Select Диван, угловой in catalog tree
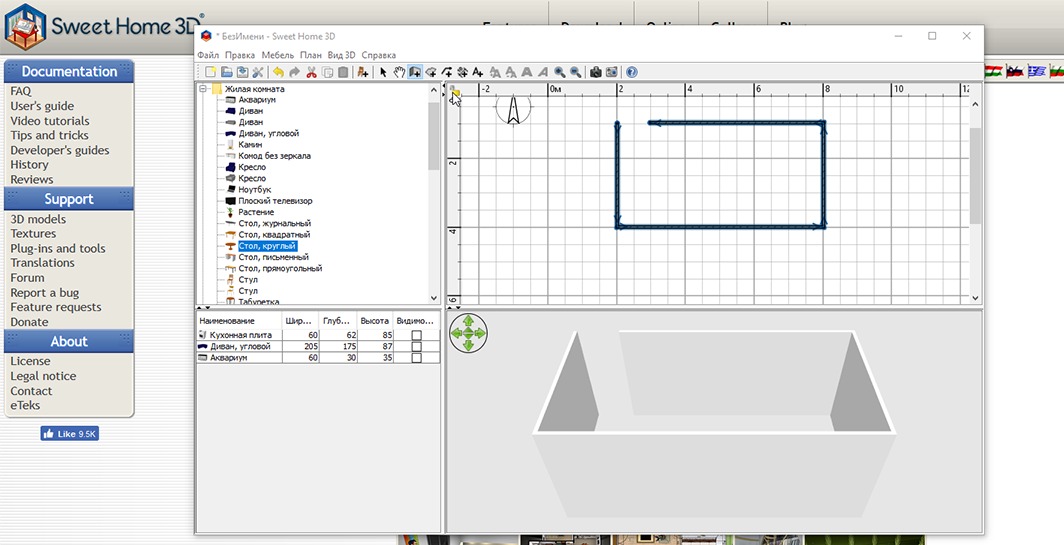Image resolution: width=1064 pixels, height=545 pixels. pyautogui.click(x=268, y=134)
